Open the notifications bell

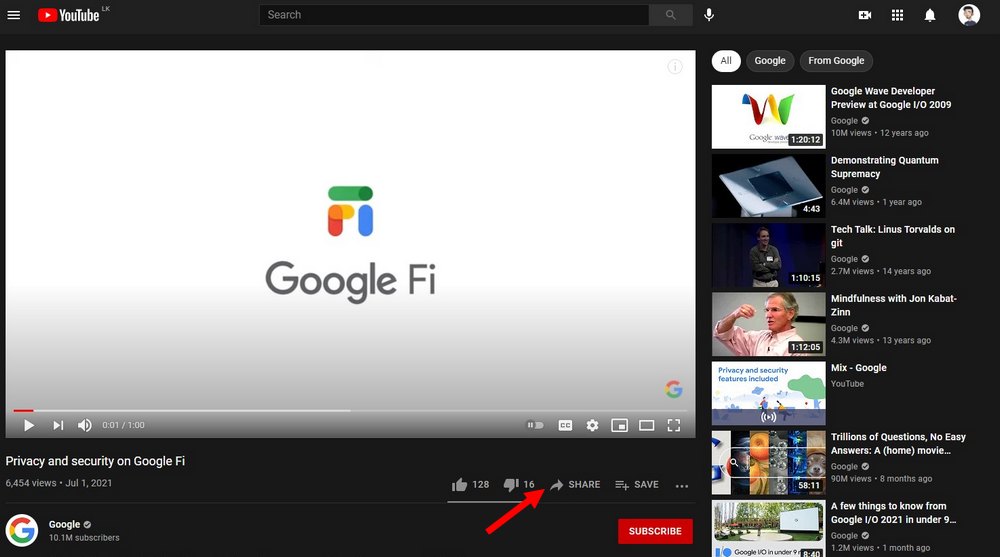[930, 15]
